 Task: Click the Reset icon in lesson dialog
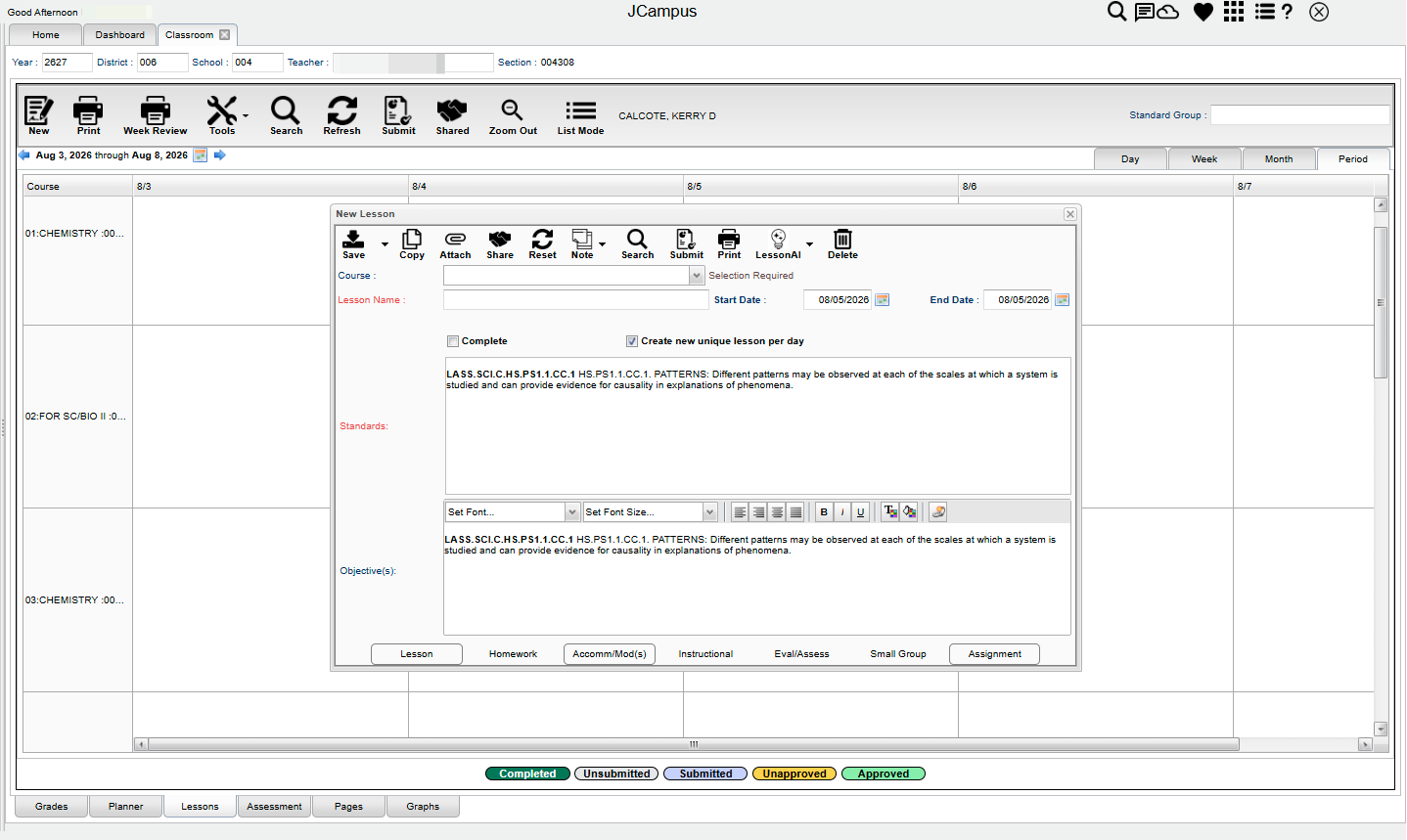pos(542,239)
